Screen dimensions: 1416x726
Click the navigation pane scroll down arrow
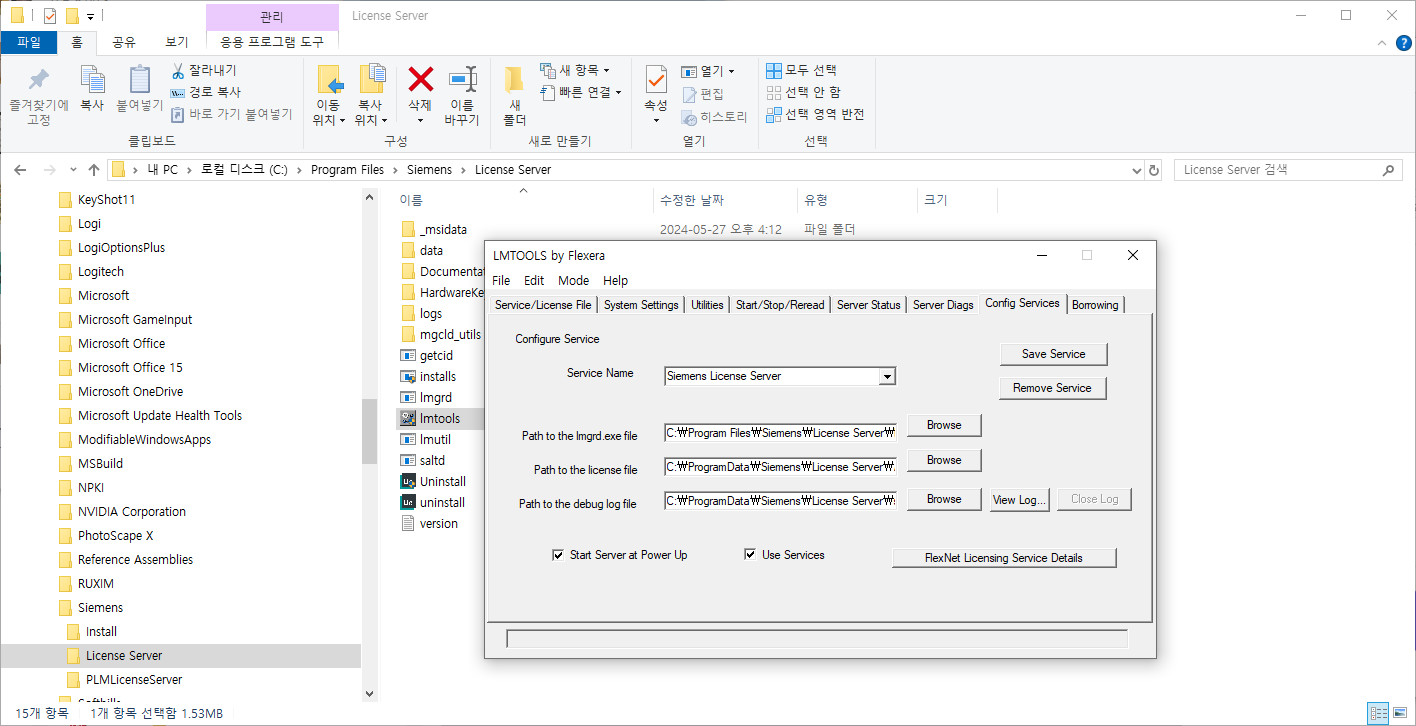click(369, 692)
